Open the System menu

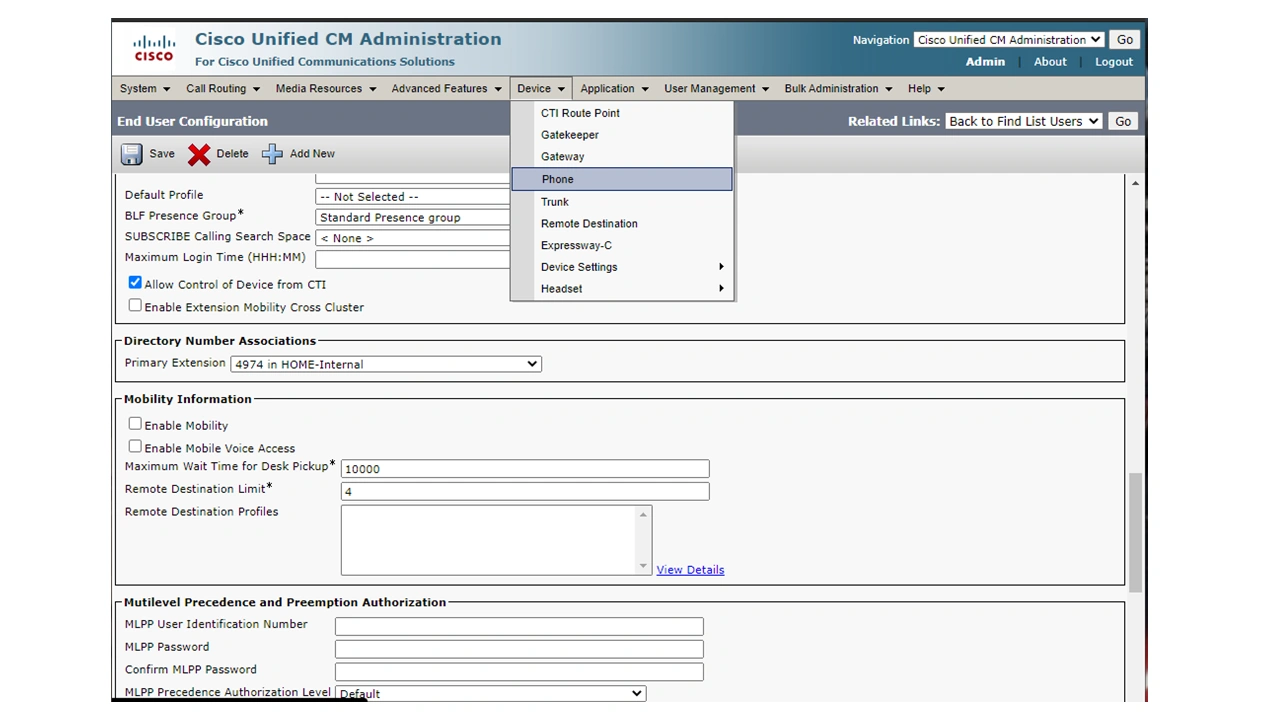(x=145, y=89)
